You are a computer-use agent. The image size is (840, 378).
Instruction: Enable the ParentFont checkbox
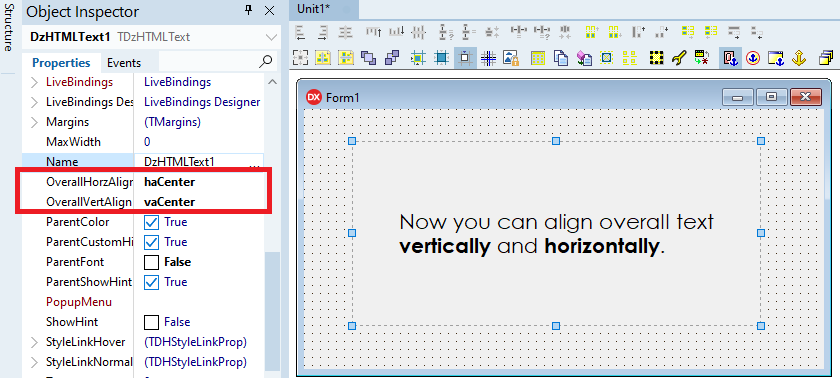[152, 262]
